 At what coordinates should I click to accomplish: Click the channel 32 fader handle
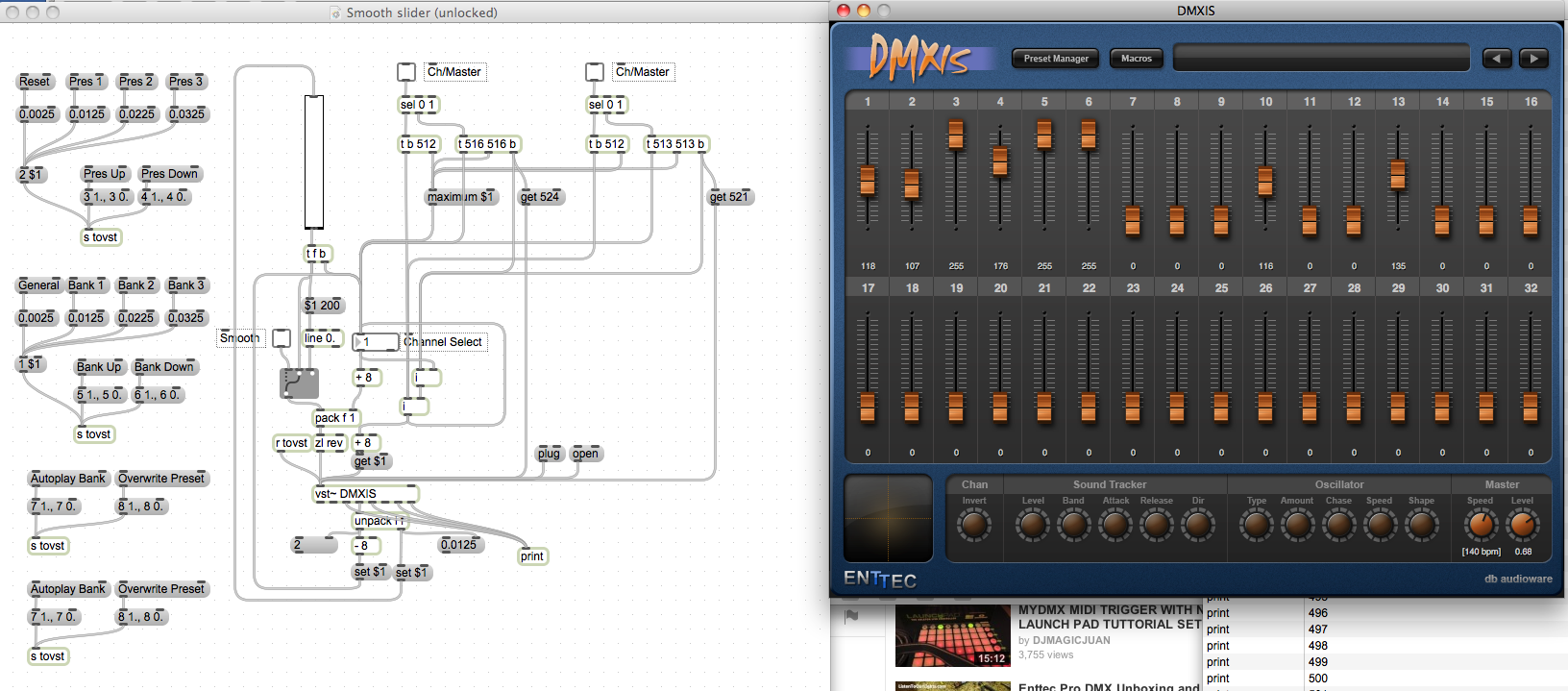coord(1531,407)
